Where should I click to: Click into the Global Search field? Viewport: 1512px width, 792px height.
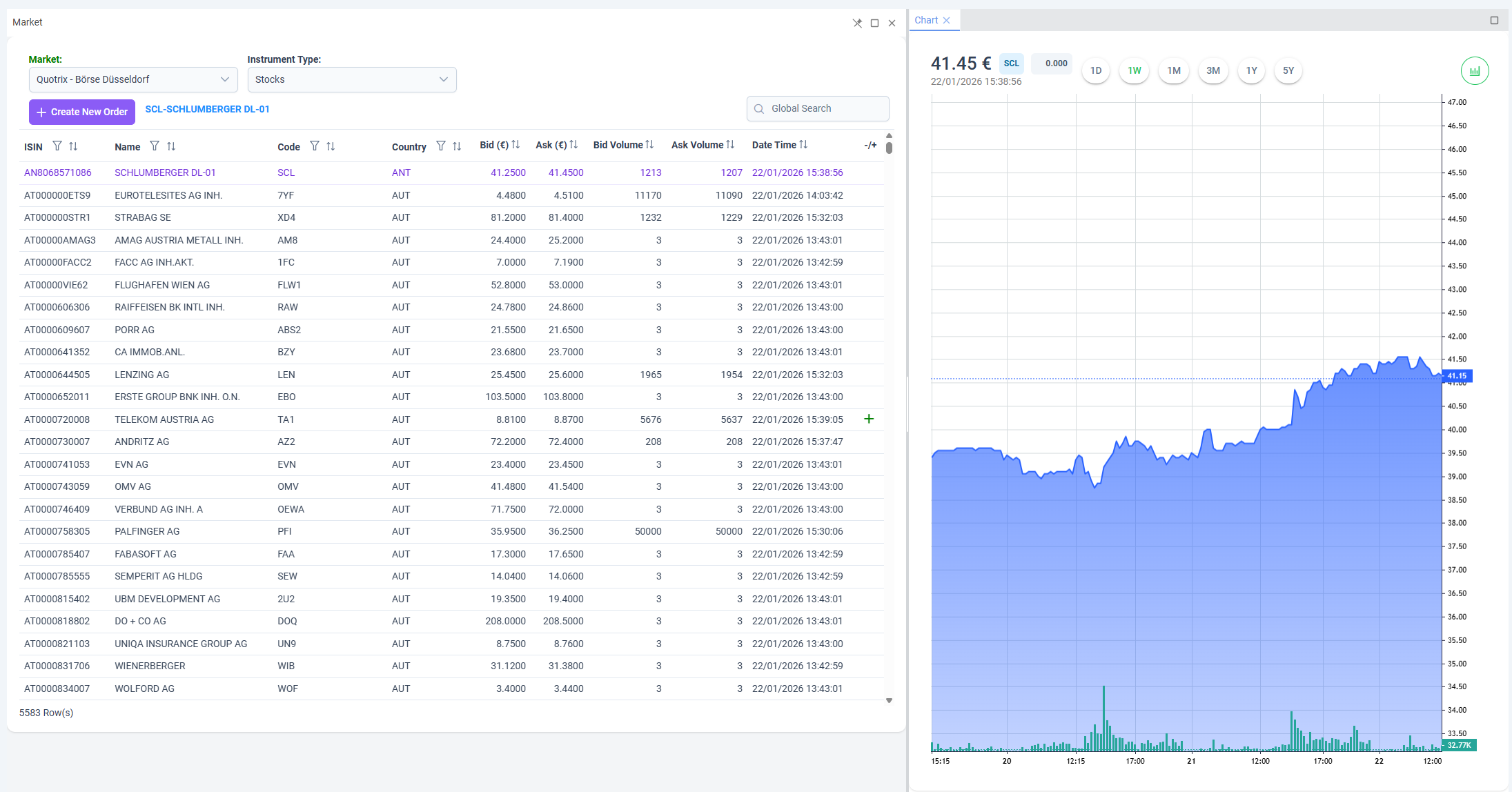pyautogui.click(x=818, y=108)
